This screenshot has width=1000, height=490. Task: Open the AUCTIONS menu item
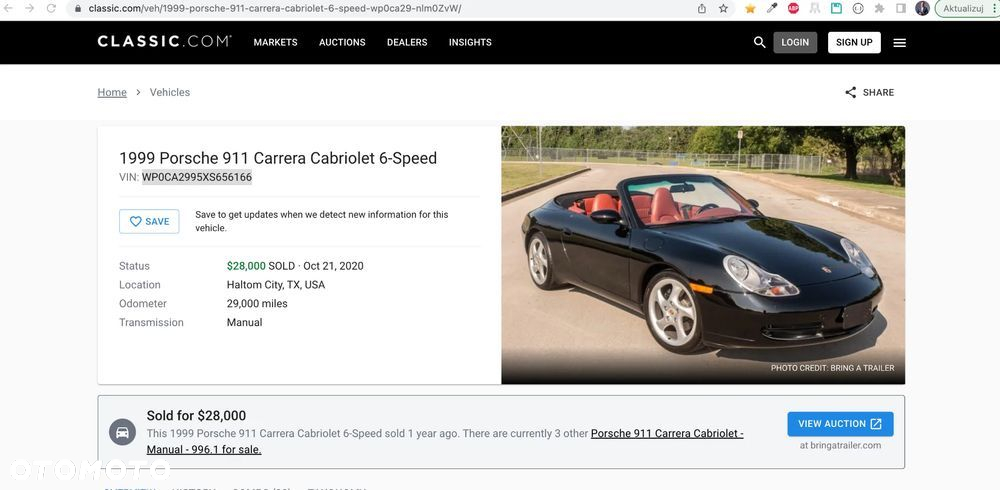click(x=342, y=42)
